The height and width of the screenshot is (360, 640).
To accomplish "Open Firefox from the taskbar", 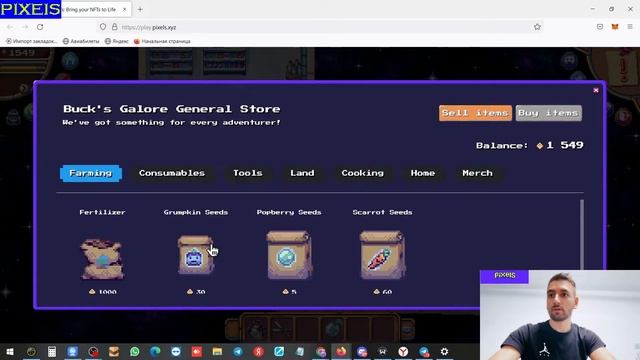I will pyautogui.click(x=341, y=351).
